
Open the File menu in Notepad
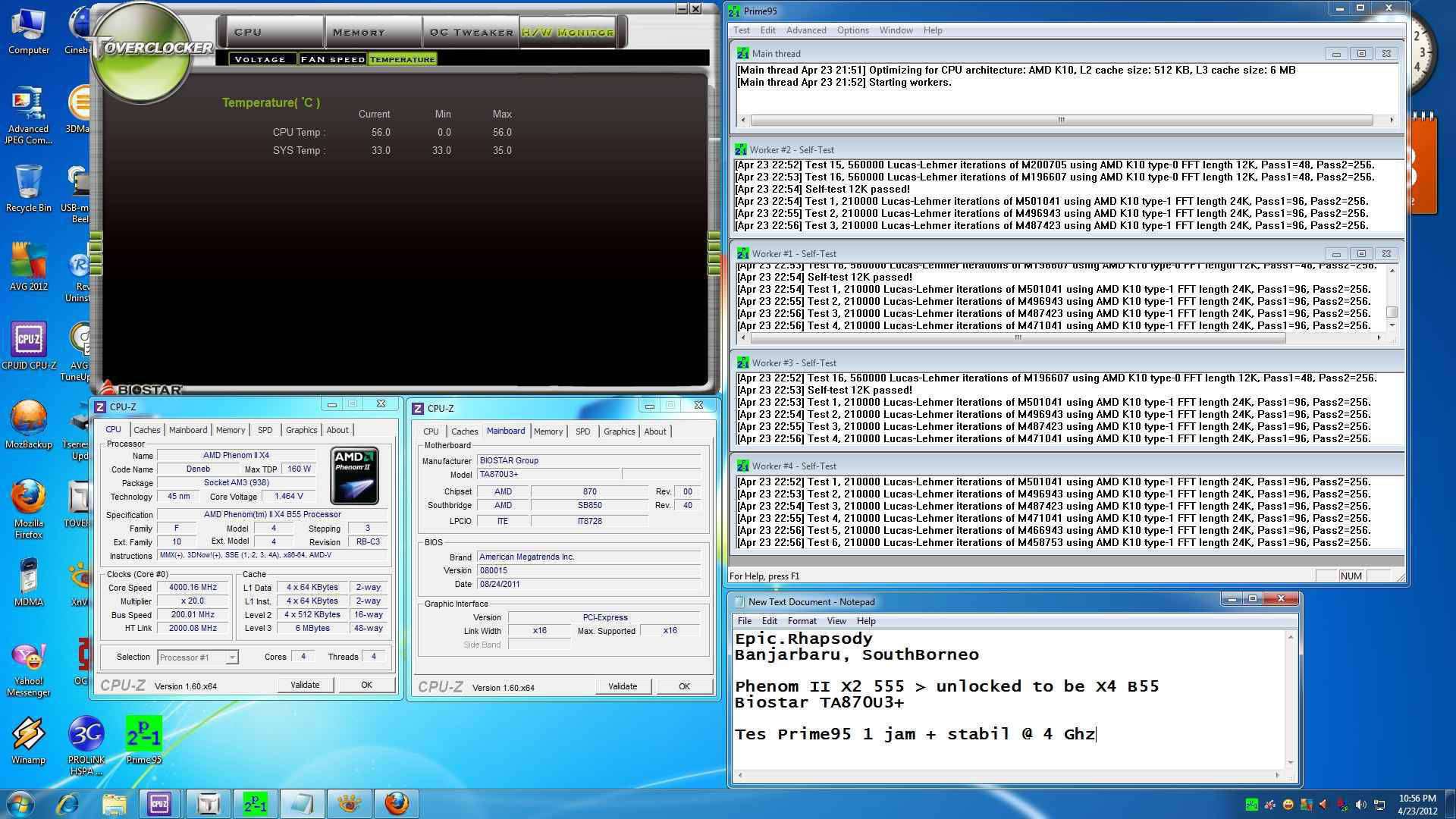(745, 621)
